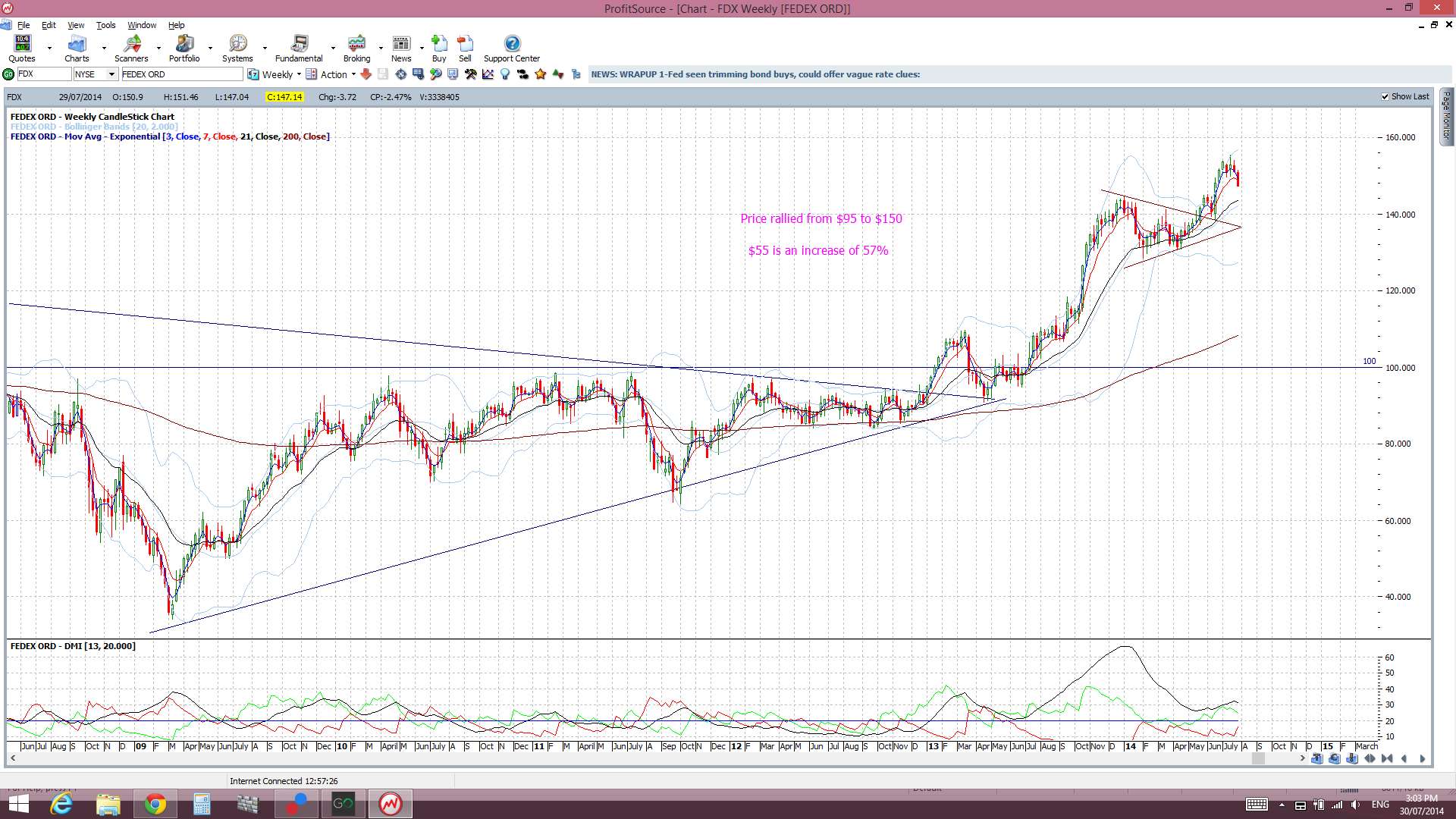Open the Window menu
The height and width of the screenshot is (819, 1456).
click(142, 25)
